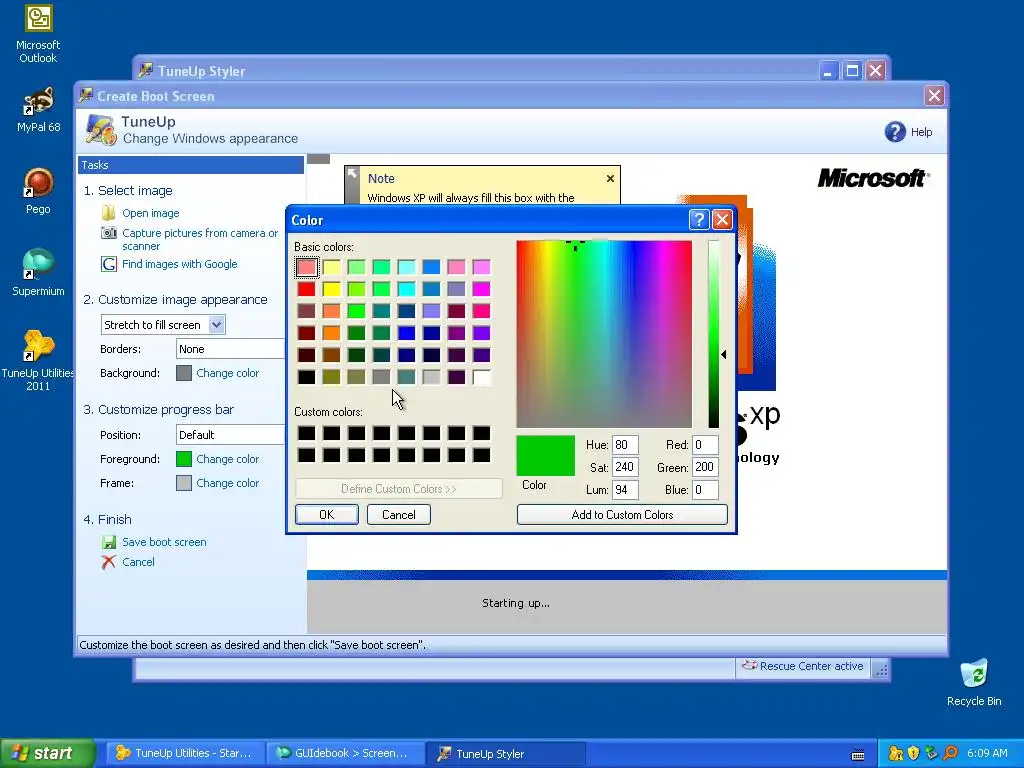Close the yellow Note popup
The image size is (1024, 768).
tap(610, 178)
